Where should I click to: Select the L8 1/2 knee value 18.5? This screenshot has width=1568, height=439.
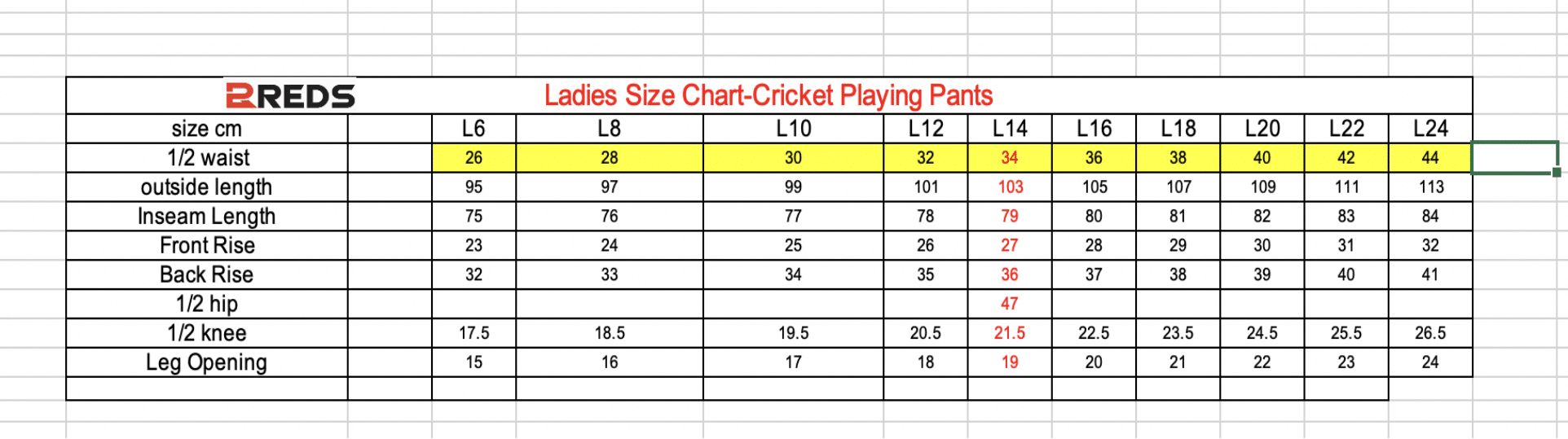click(x=609, y=333)
